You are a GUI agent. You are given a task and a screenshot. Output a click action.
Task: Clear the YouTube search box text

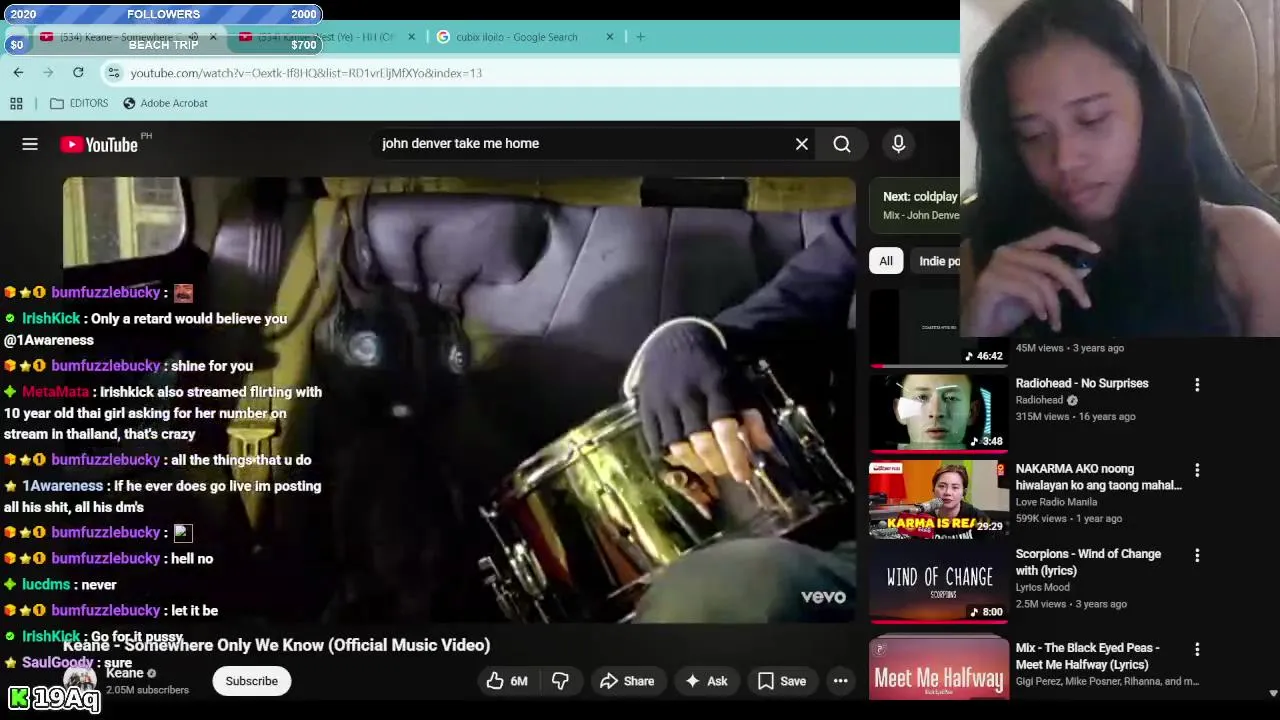802,144
